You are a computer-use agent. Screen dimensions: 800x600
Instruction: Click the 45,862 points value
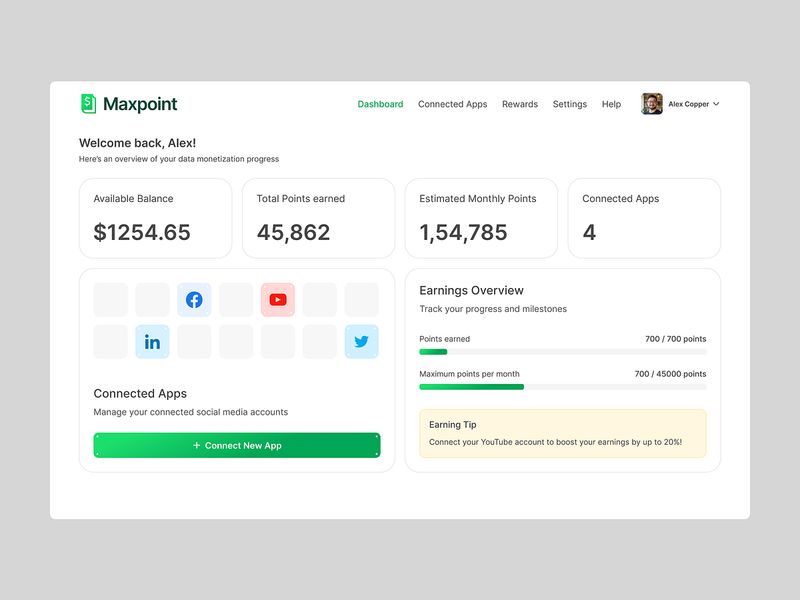(293, 233)
